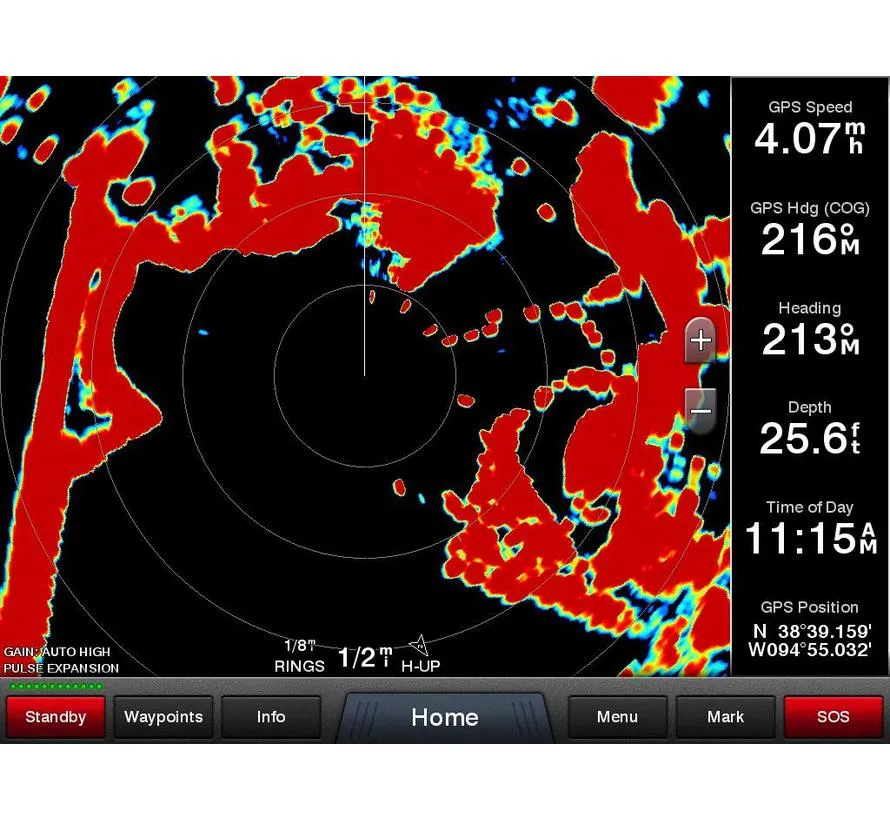Return to the Home screen
The width and height of the screenshot is (890, 820).
click(444, 718)
